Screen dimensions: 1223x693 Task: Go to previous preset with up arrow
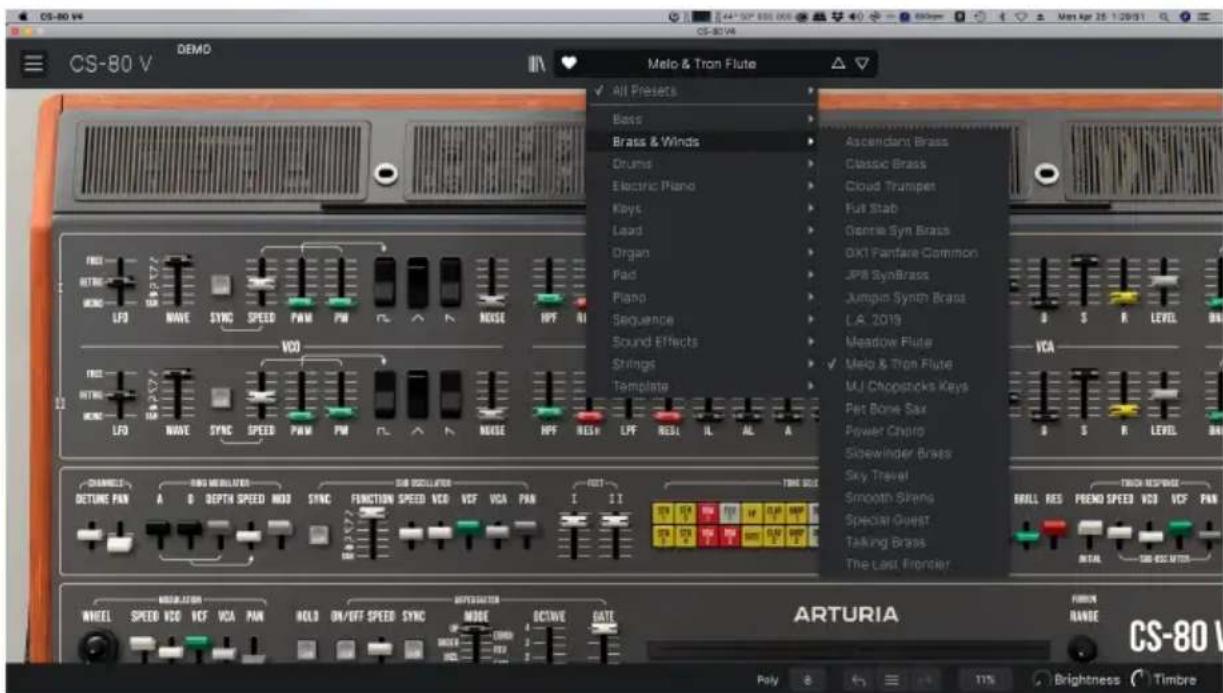[x=838, y=64]
